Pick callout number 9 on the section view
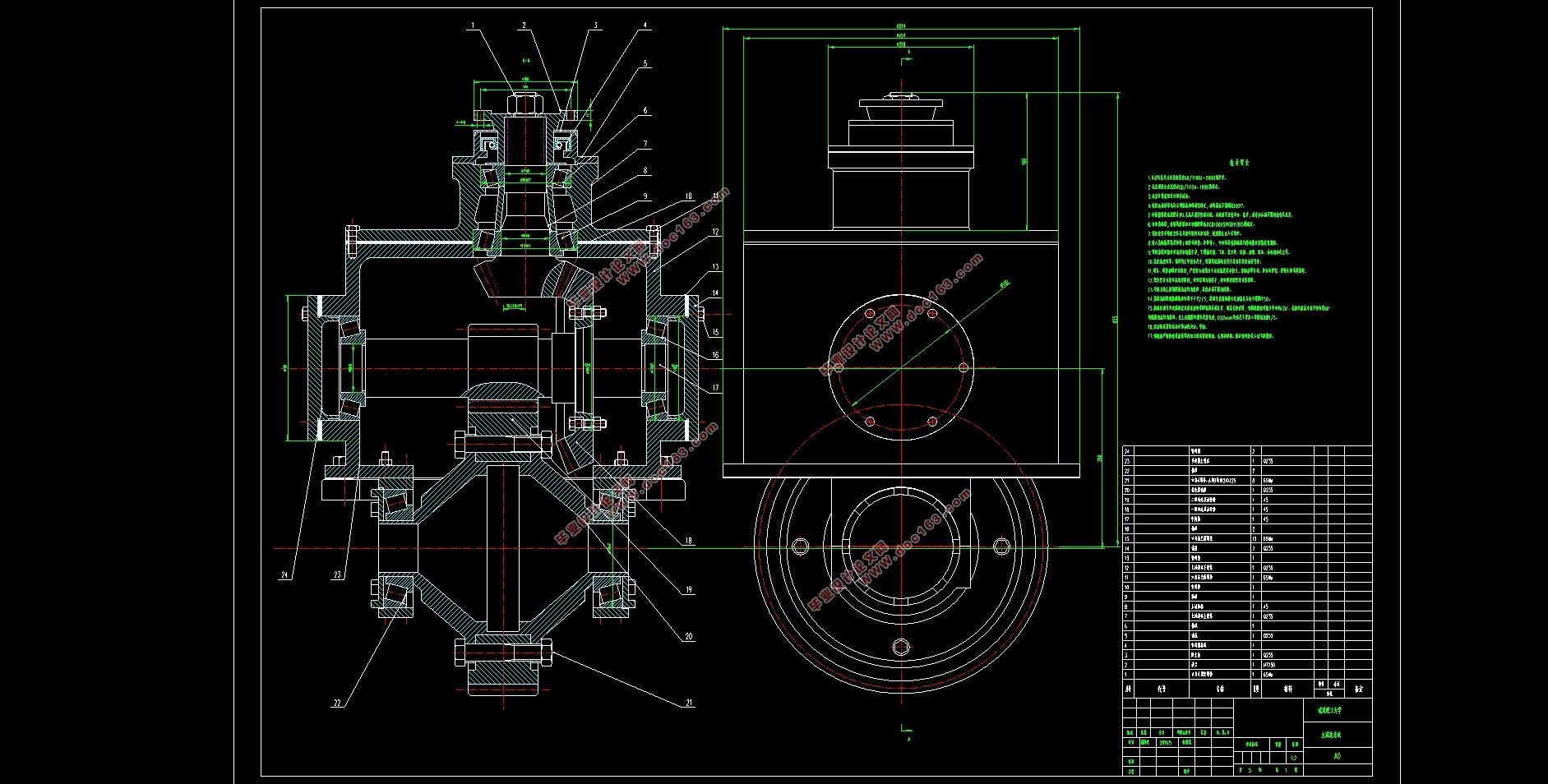 pos(645,197)
